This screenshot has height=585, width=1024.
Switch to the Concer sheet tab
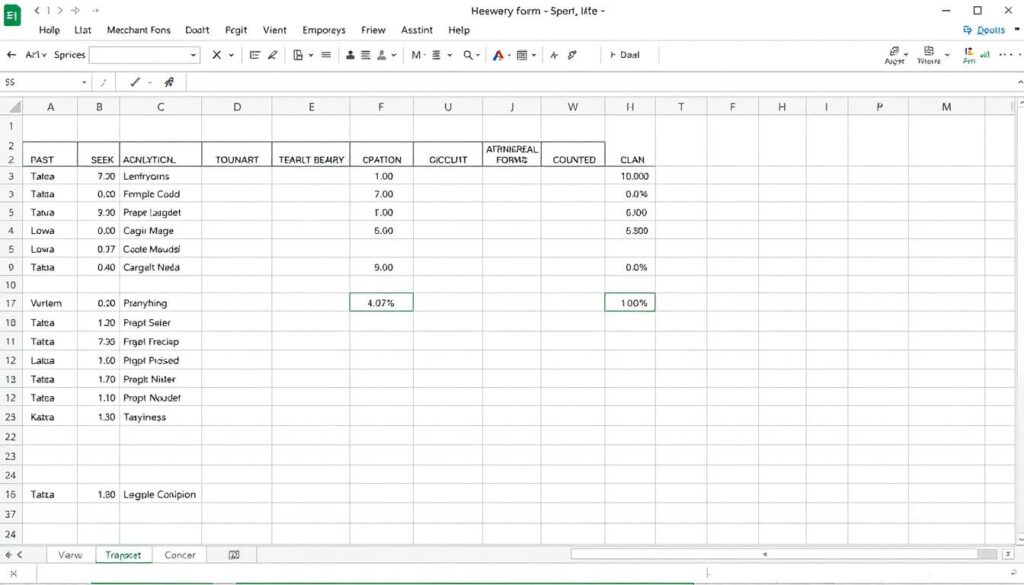[180, 554]
